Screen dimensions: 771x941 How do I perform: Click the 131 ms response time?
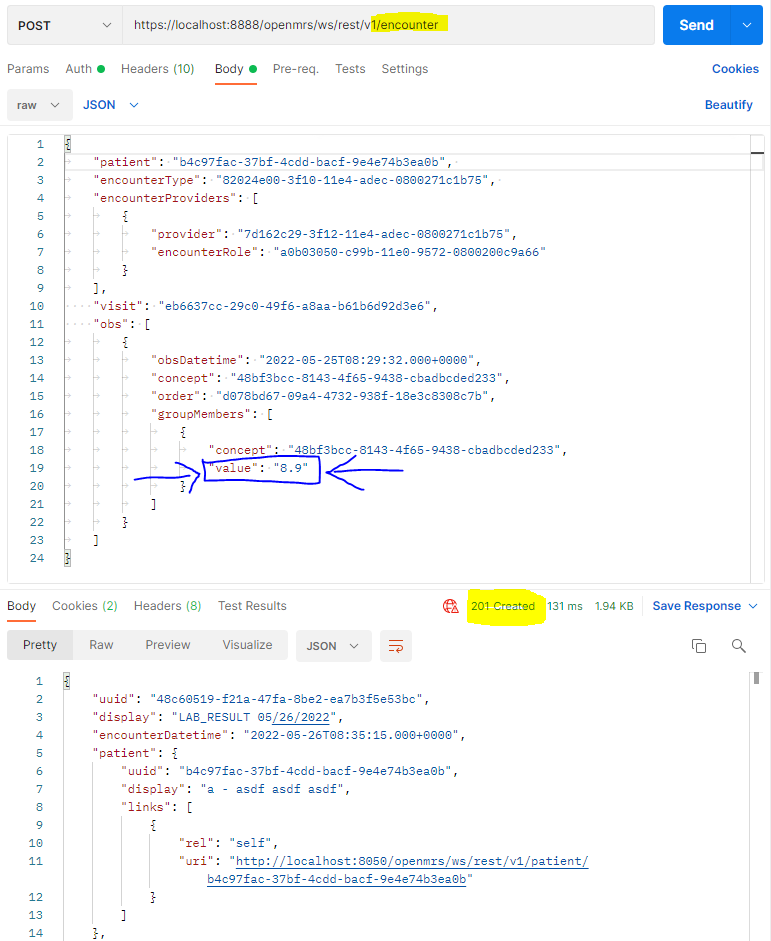pos(565,606)
